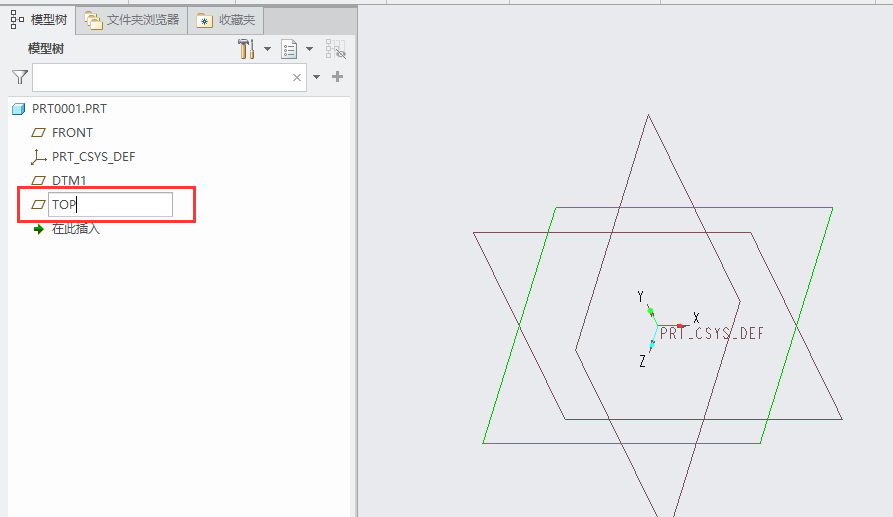Click the FRONT plane icon
Image resolution: width=893 pixels, height=517 pixels.
(38, 133)
